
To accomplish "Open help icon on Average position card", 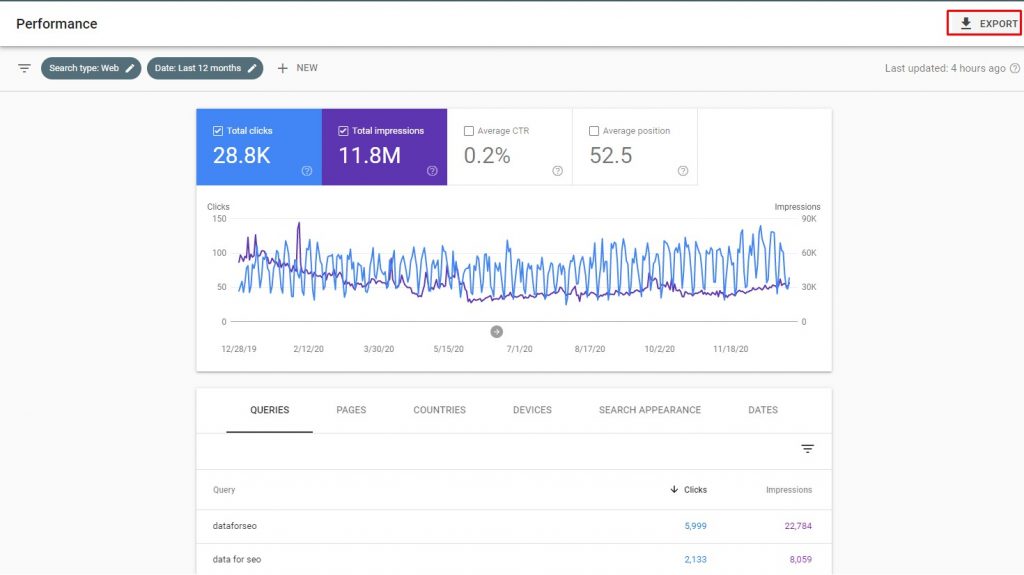I will [682, 171].
